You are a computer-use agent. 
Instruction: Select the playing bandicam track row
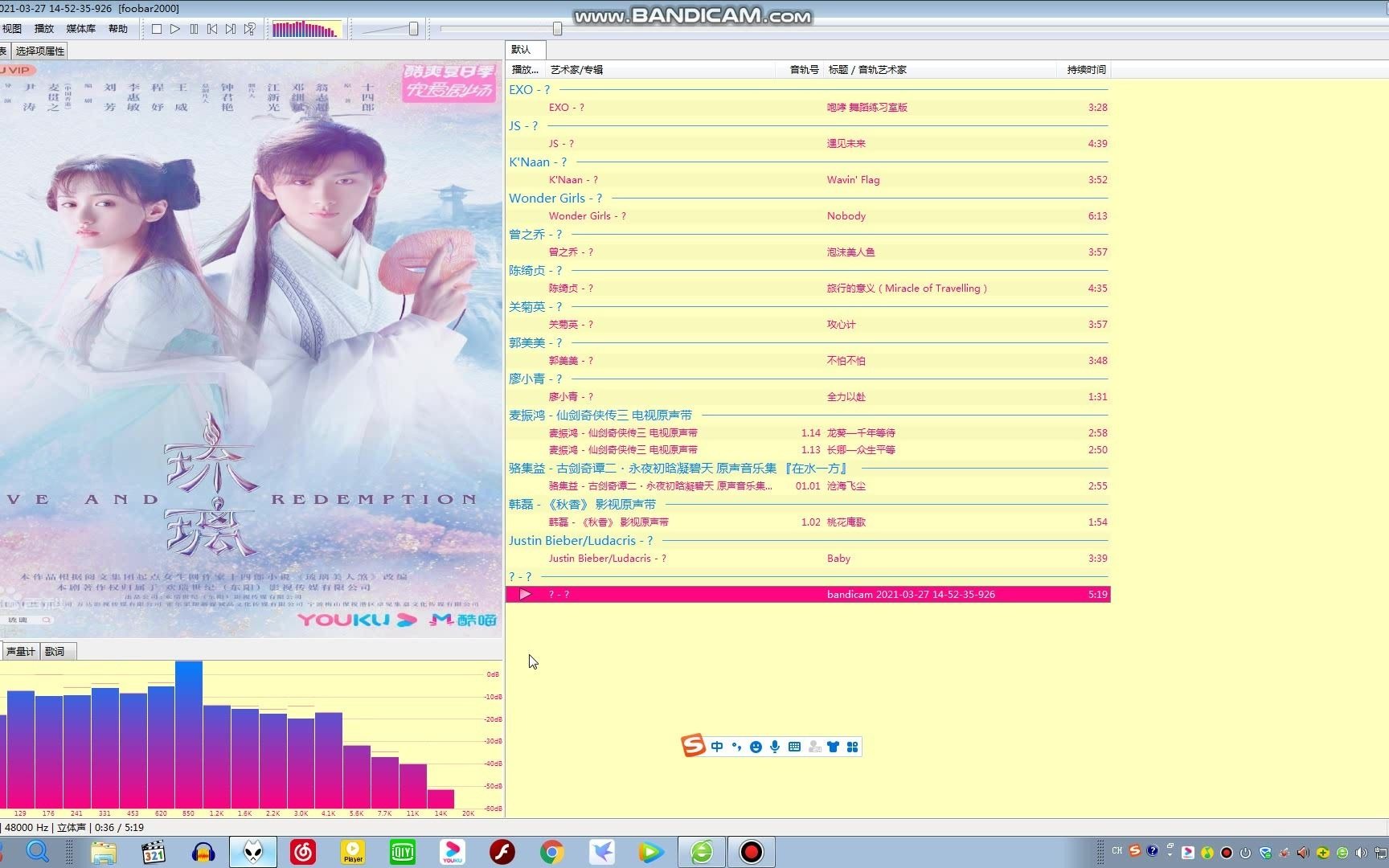(x=808, y=595)
